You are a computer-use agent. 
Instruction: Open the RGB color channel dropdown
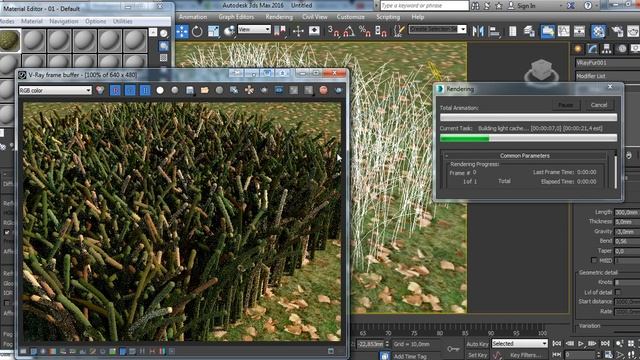(x=55, y=90)
